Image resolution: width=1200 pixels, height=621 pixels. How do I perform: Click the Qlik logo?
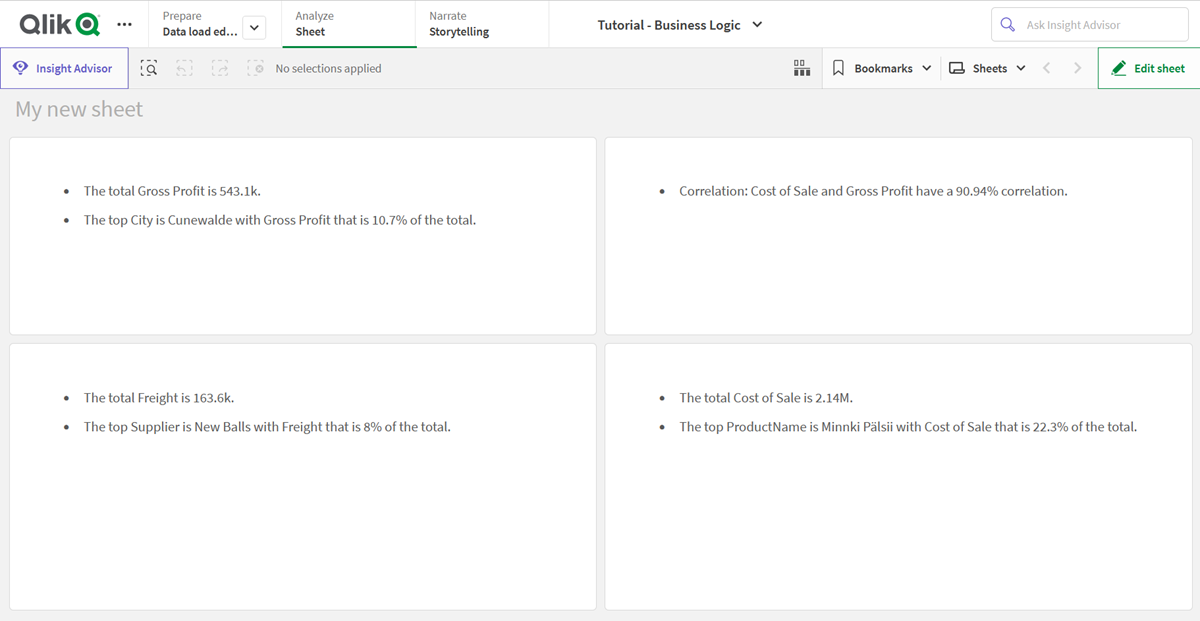59,24
